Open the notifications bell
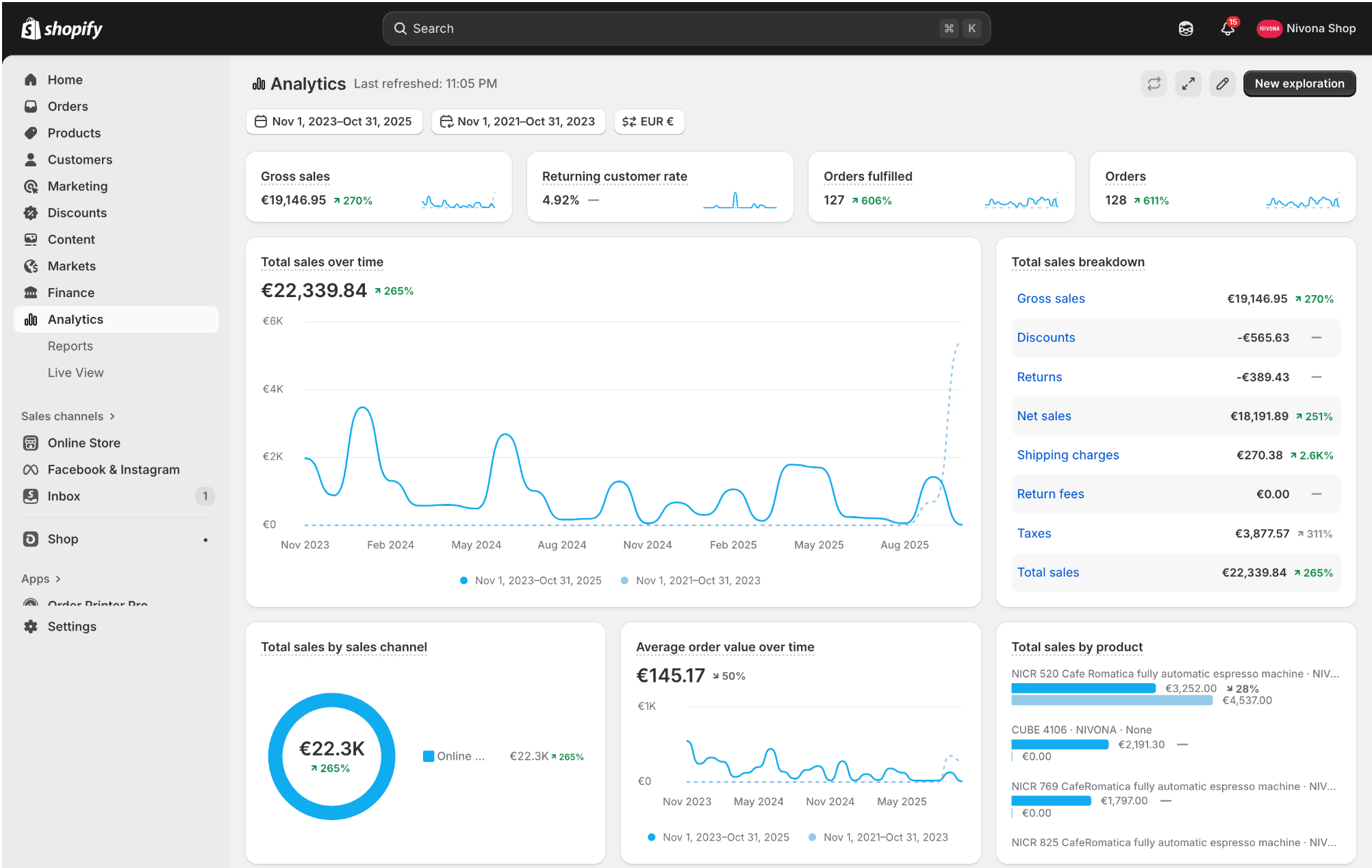The image size is (1372, 868). tap(1228, 29)
